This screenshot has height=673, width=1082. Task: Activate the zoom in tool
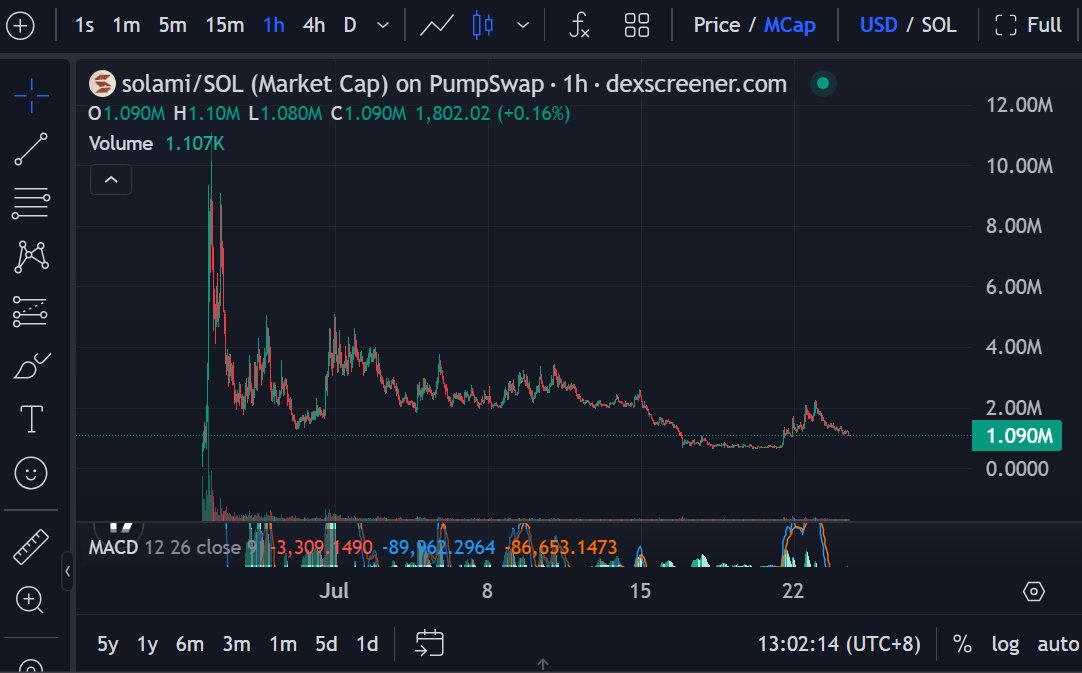pyautogui.click(x=31, y=600)
